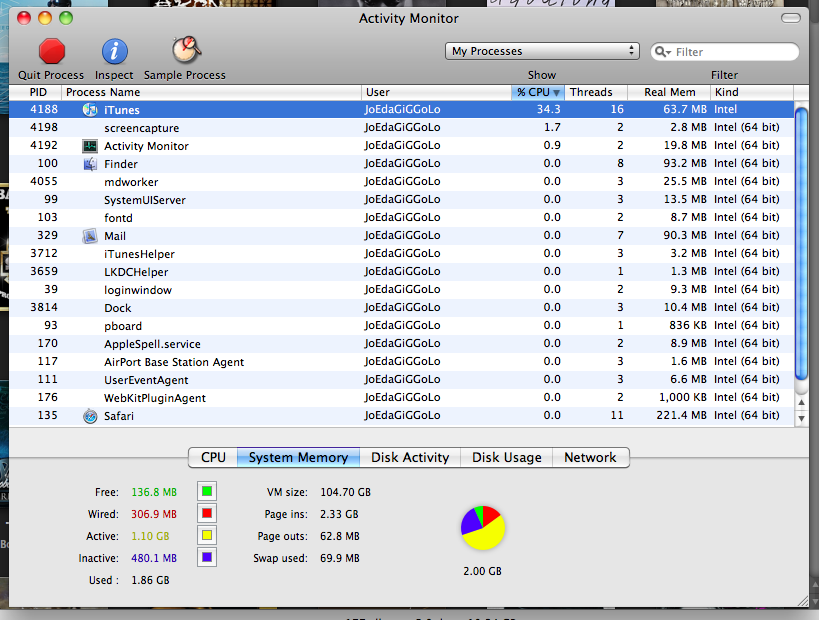This screenshot has height=620, width=819.
Task: Click the red Quit Process stop icon
Action: [52, 52]
